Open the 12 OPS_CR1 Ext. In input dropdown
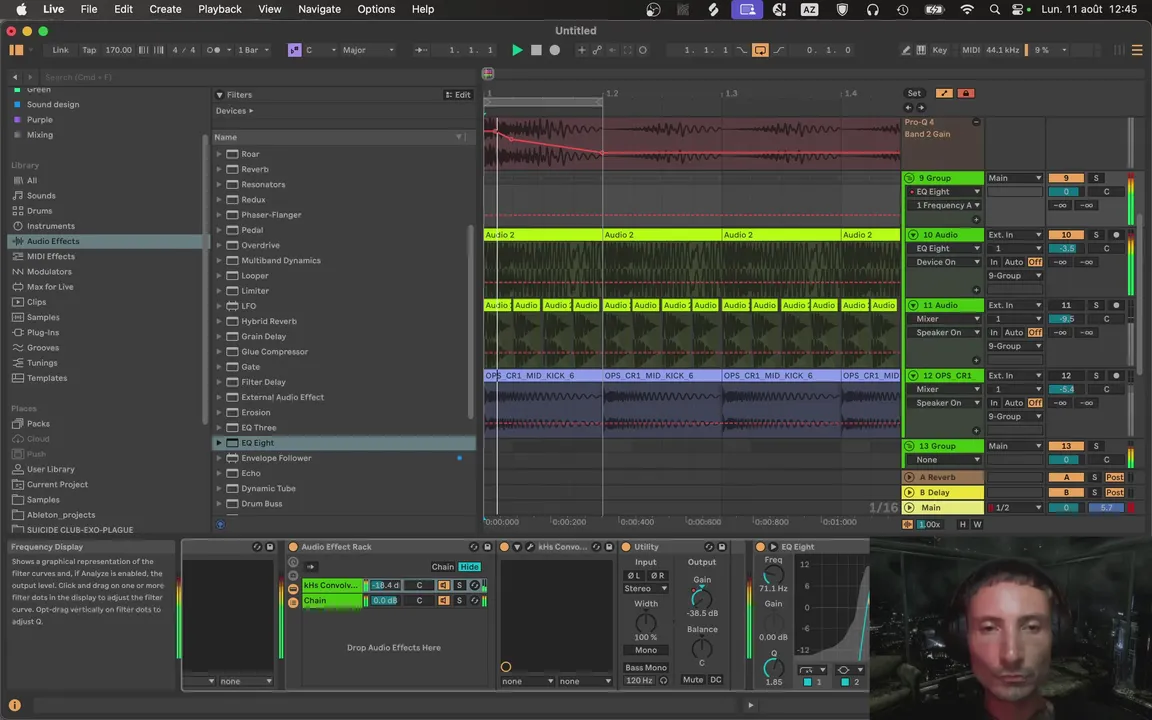Image resolution: width=1152 pixels, height=720 pixels. tap(1014, 375)
